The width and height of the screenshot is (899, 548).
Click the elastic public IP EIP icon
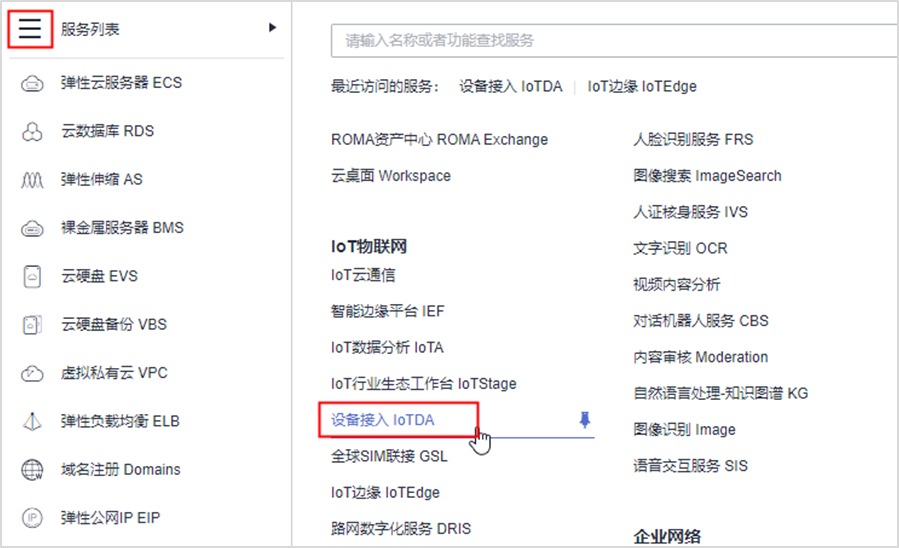coord(32,518)
